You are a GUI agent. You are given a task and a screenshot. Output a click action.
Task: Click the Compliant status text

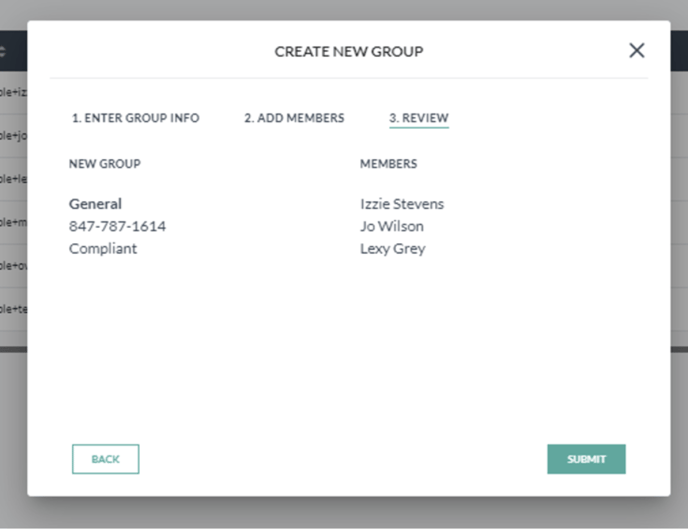pyautogui.click(x=102, y=248)
